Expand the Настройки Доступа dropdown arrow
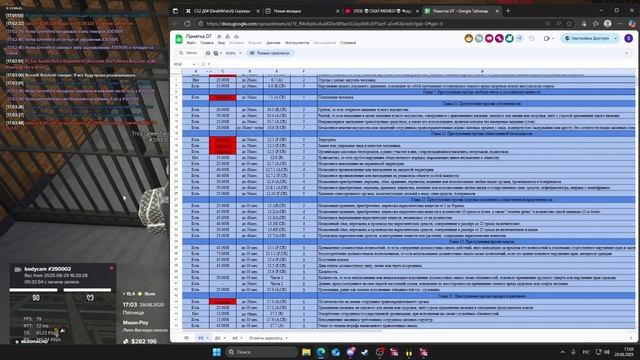 pos(616,38)
